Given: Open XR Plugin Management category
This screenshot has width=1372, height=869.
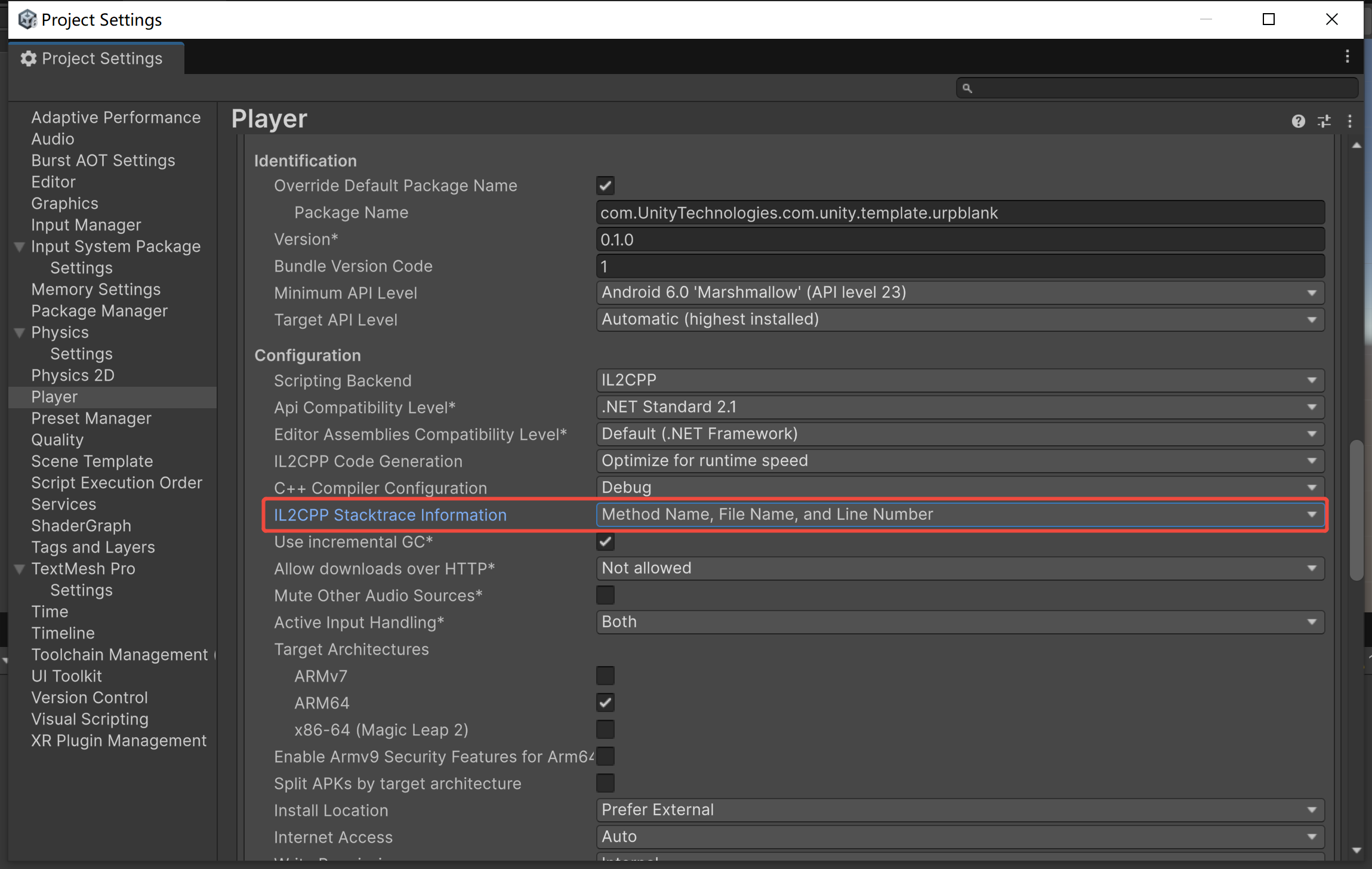Looking at the screenshot, I should (x=119, y=741).
